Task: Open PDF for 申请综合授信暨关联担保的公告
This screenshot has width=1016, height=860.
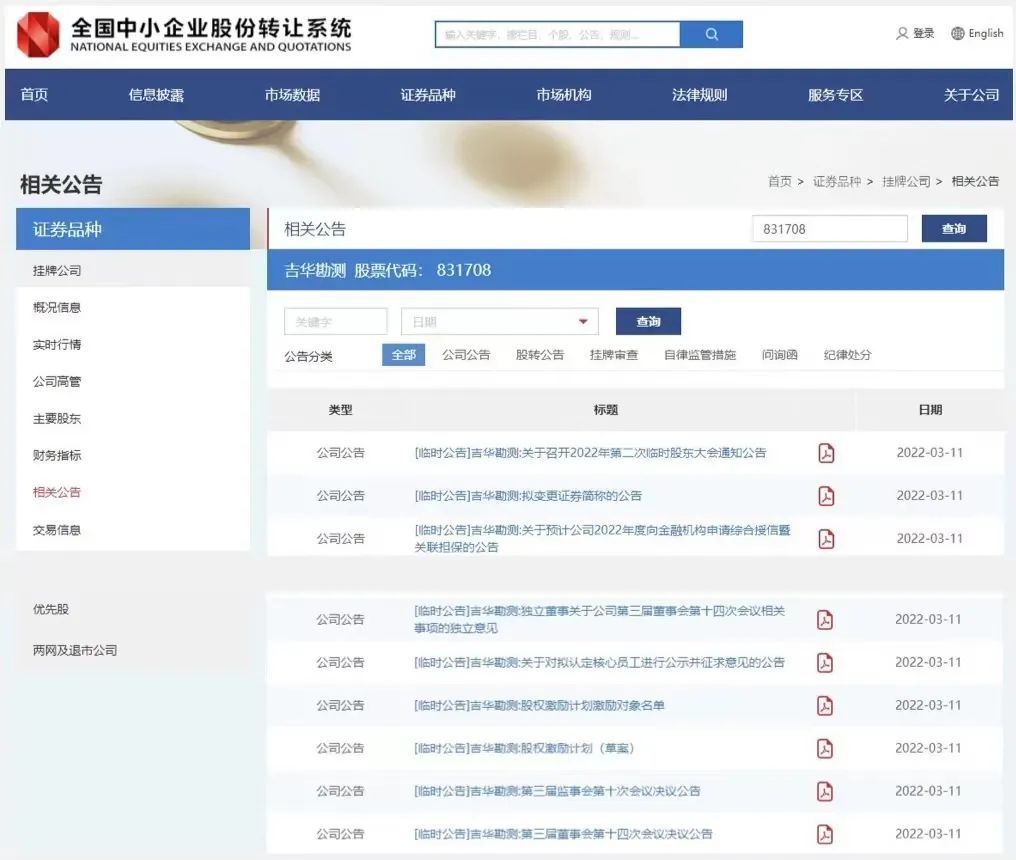Action: 826,539
